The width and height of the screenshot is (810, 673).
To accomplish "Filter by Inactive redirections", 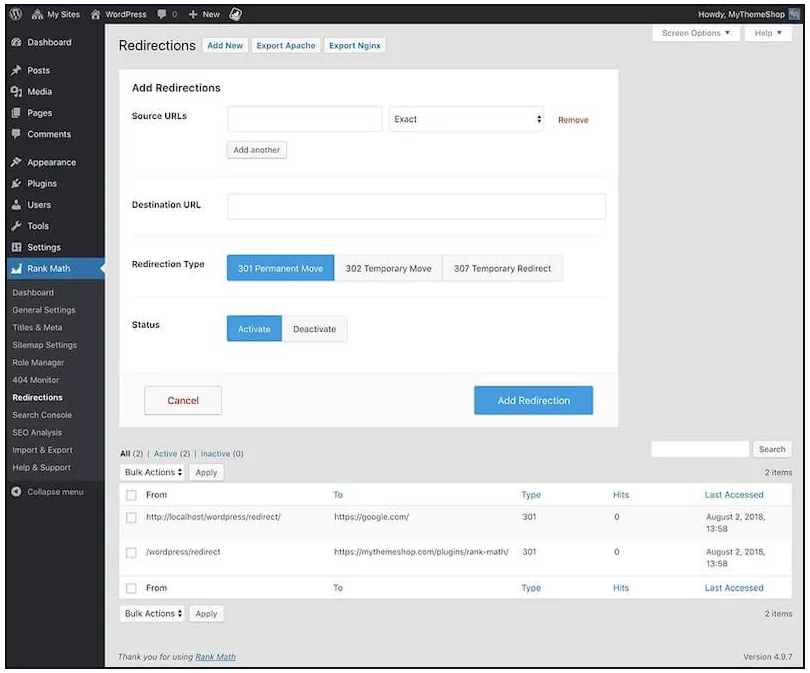I will (x=215, y=453).
